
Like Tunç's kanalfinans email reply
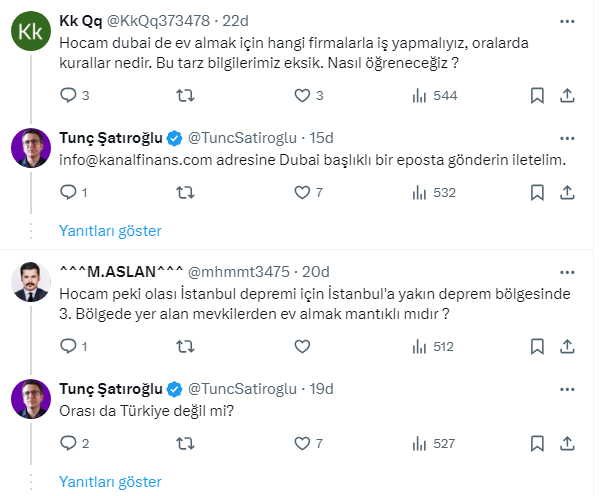pos(303,192)
